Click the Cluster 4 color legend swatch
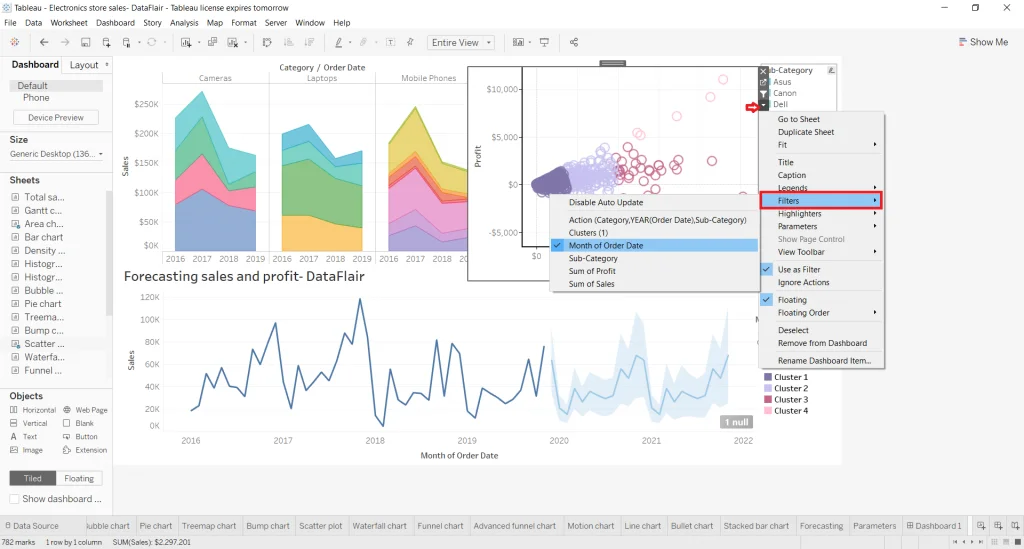 coord(768,411)
